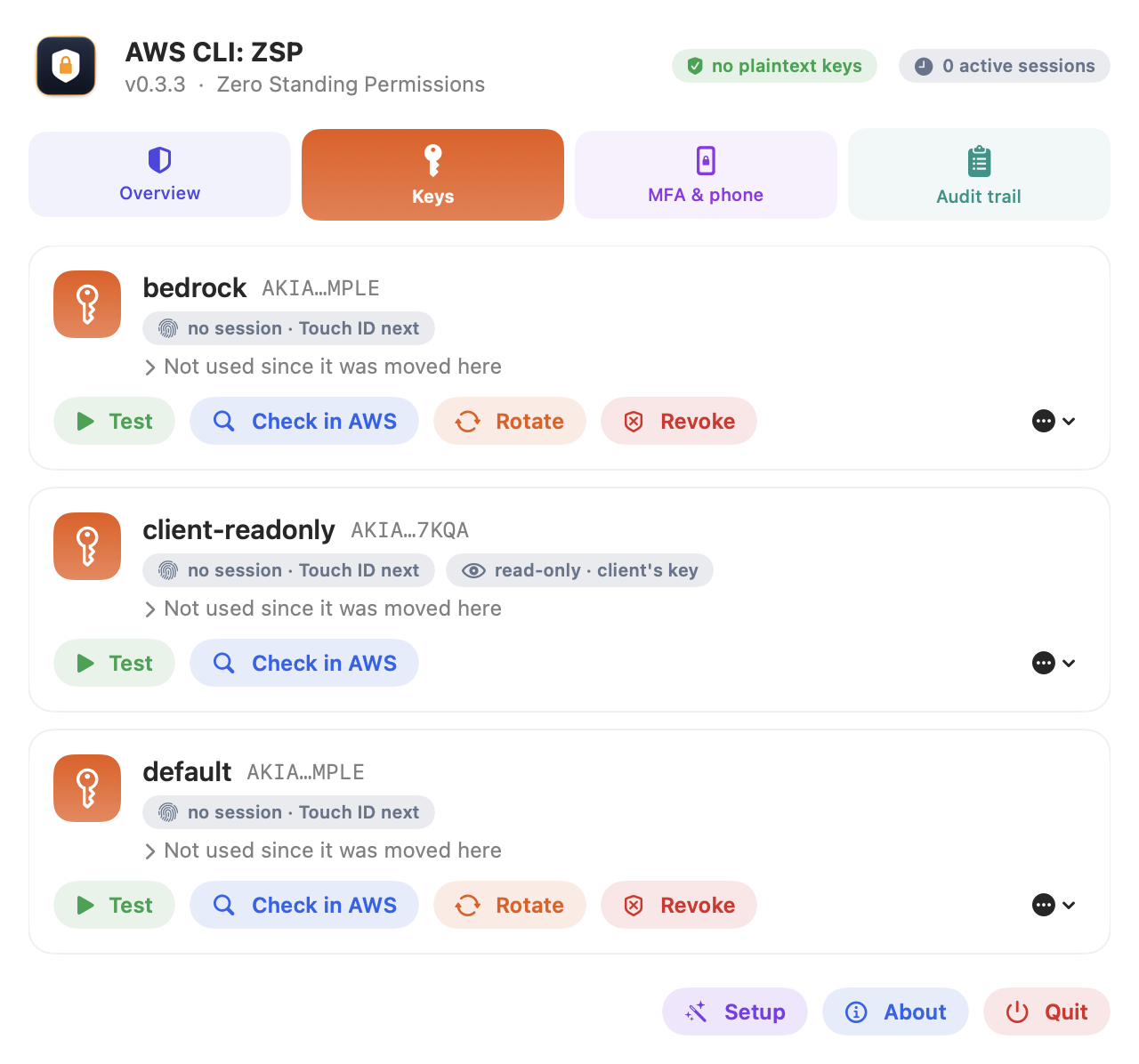
Task: Rotate the bedrock key
Action: (x=510, y=421)
